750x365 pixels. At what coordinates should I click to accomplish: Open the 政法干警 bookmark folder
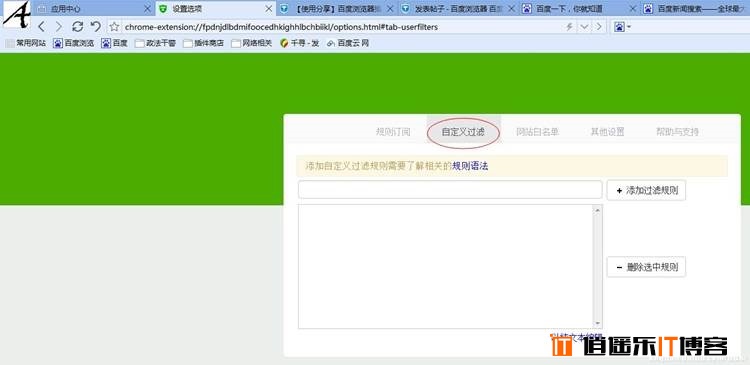pyautogui.click(x=156, y=43)
